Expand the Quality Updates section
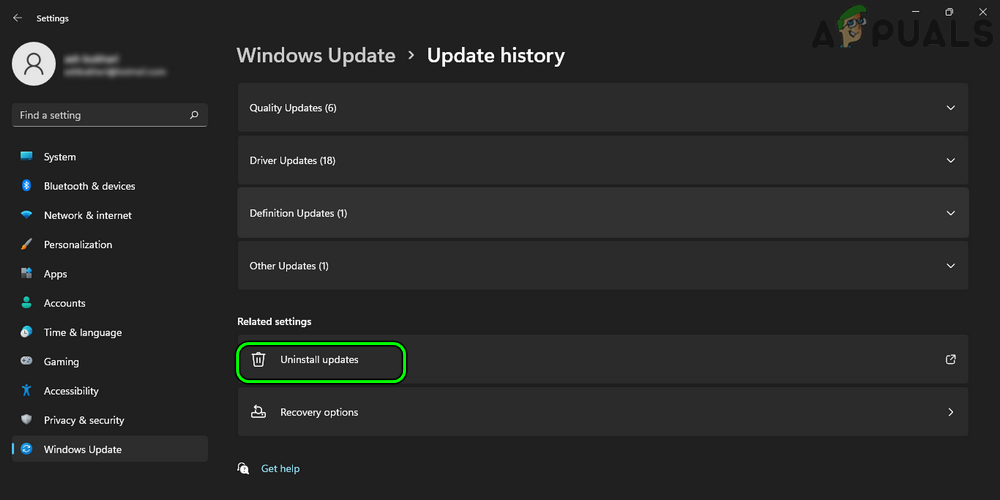This screenshot has height=500, width=1000. pos(950,108)
